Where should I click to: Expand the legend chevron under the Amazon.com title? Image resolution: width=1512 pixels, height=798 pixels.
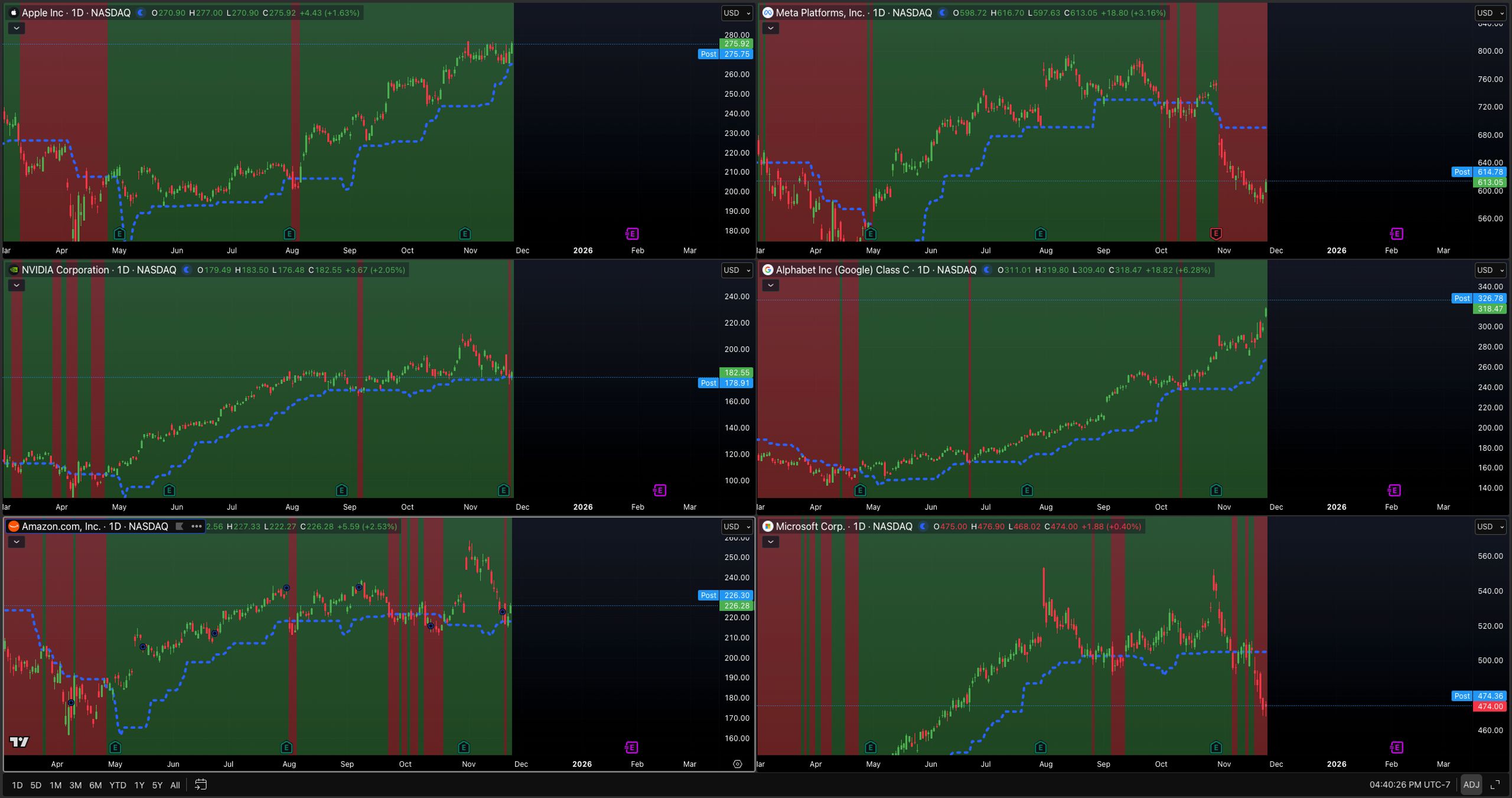pos(17,542)
